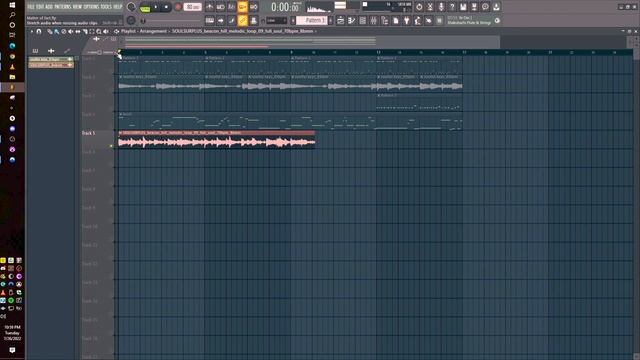Viewport: 640px width, 360px height.
Task: Click the Stop button in transport
Action: pyautogui.click(x=166, y=7)
